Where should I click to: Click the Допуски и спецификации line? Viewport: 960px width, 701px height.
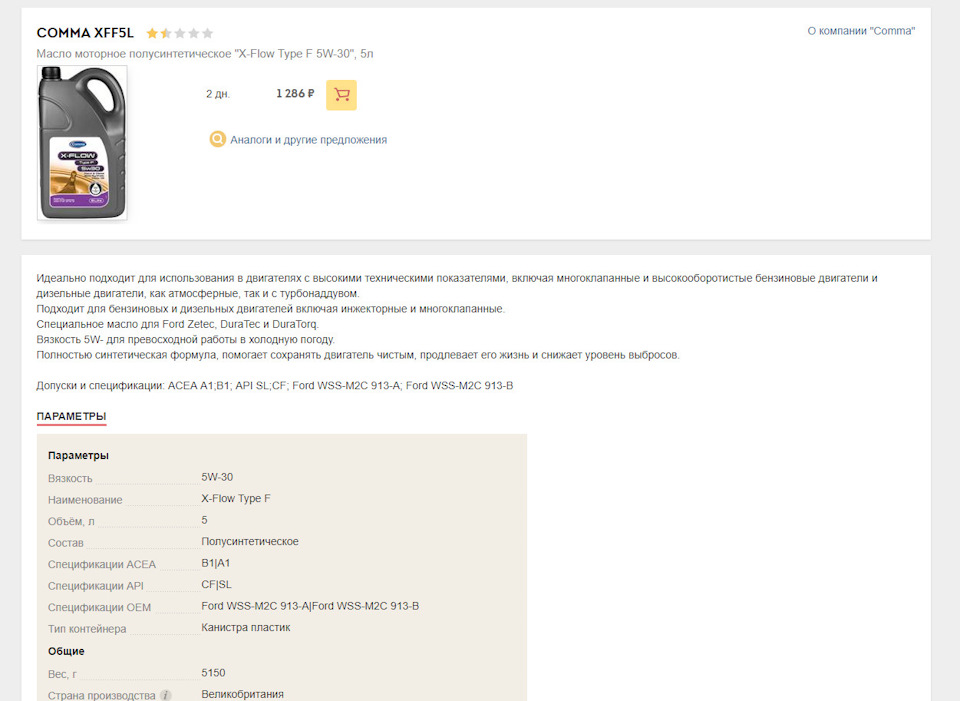[x=274, y=386]
